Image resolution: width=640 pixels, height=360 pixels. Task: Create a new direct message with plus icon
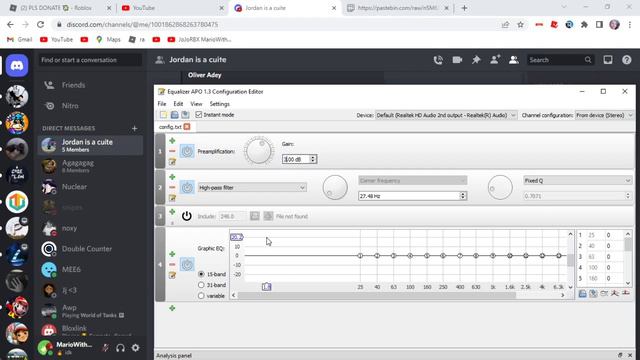(135, 129)
